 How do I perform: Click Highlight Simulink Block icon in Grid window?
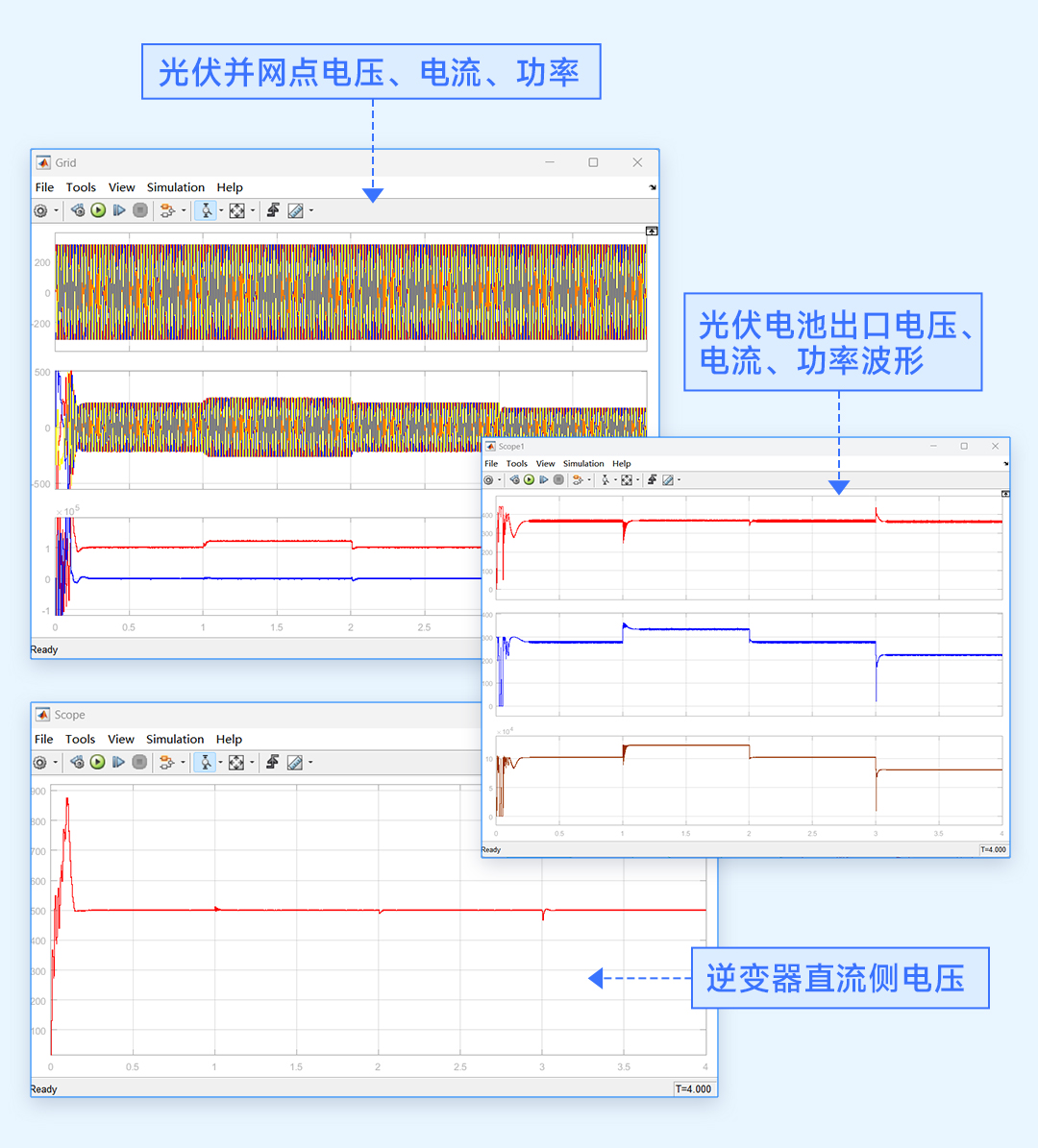pos(168,210)
